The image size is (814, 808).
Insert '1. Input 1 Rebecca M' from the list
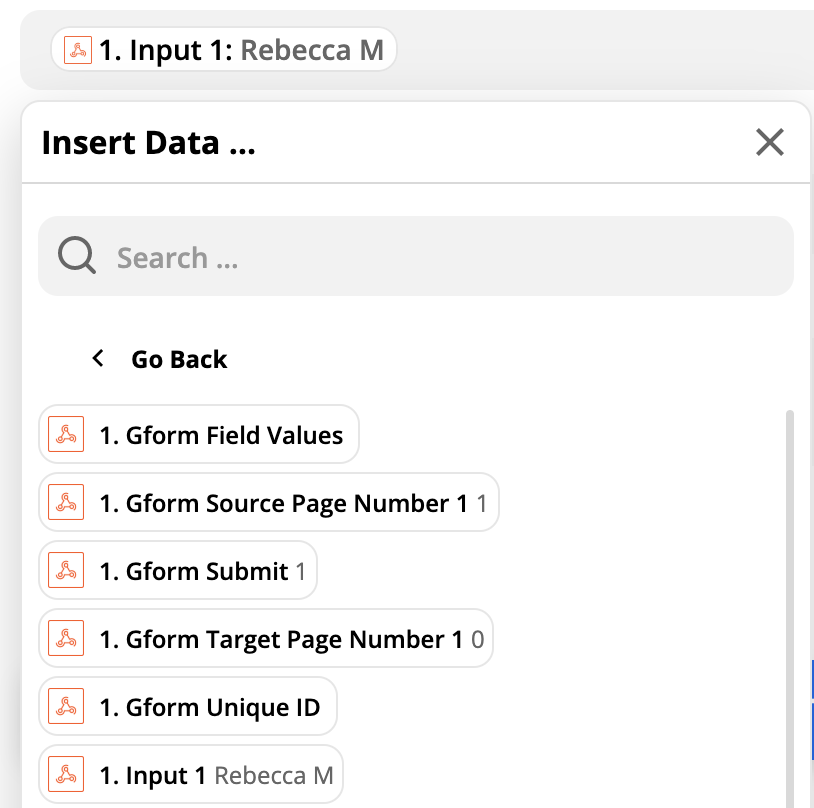pos(191,774)
